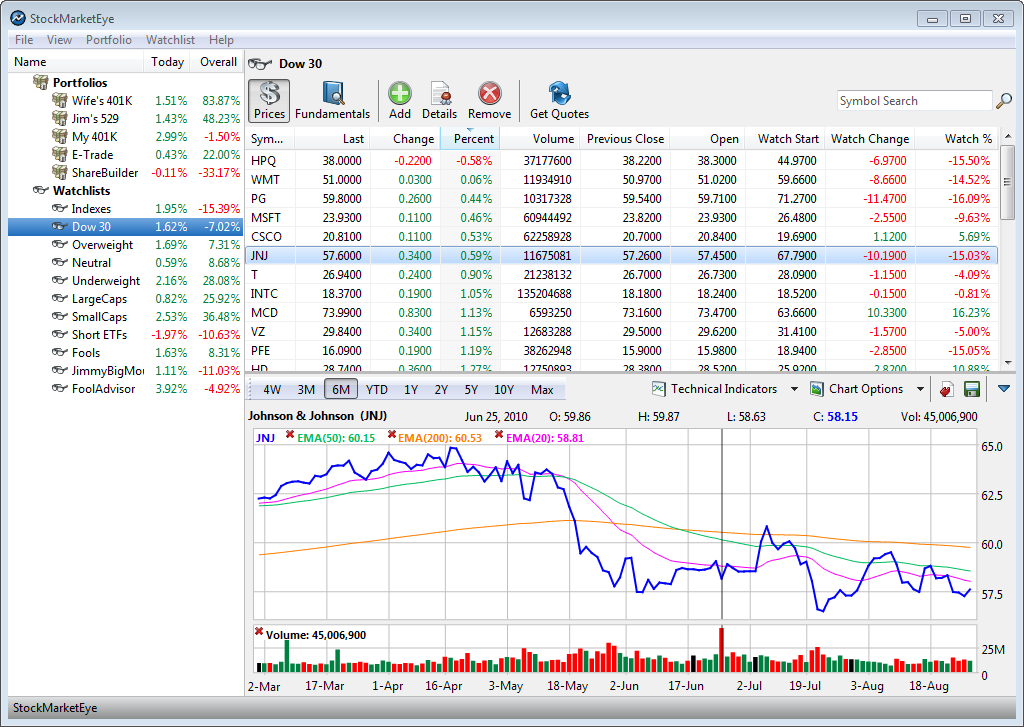This screenshot has height=727, width=1024.
Task: Sort by the Watch % column header
Action: coord(957,138)
